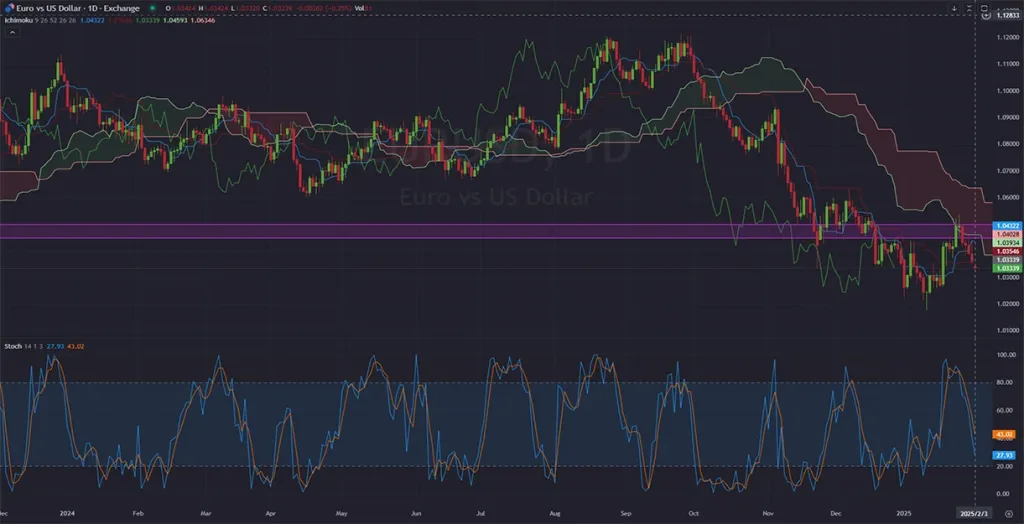Click the 2025 label on the time axis
1024x524 pixels.
coord(902,514)
